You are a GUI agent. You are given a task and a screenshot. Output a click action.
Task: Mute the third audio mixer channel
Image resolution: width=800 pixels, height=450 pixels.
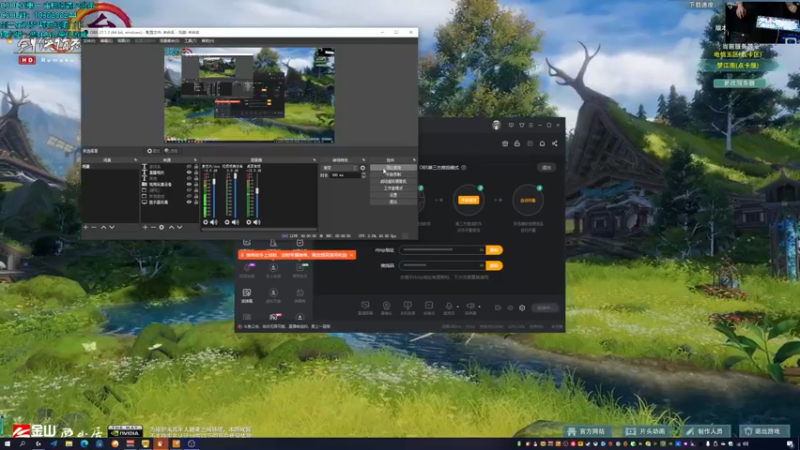(x=257, y=222)
